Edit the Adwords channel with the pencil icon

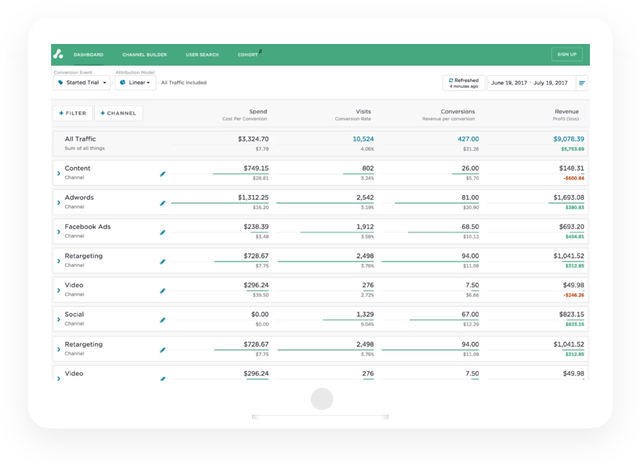163,203
